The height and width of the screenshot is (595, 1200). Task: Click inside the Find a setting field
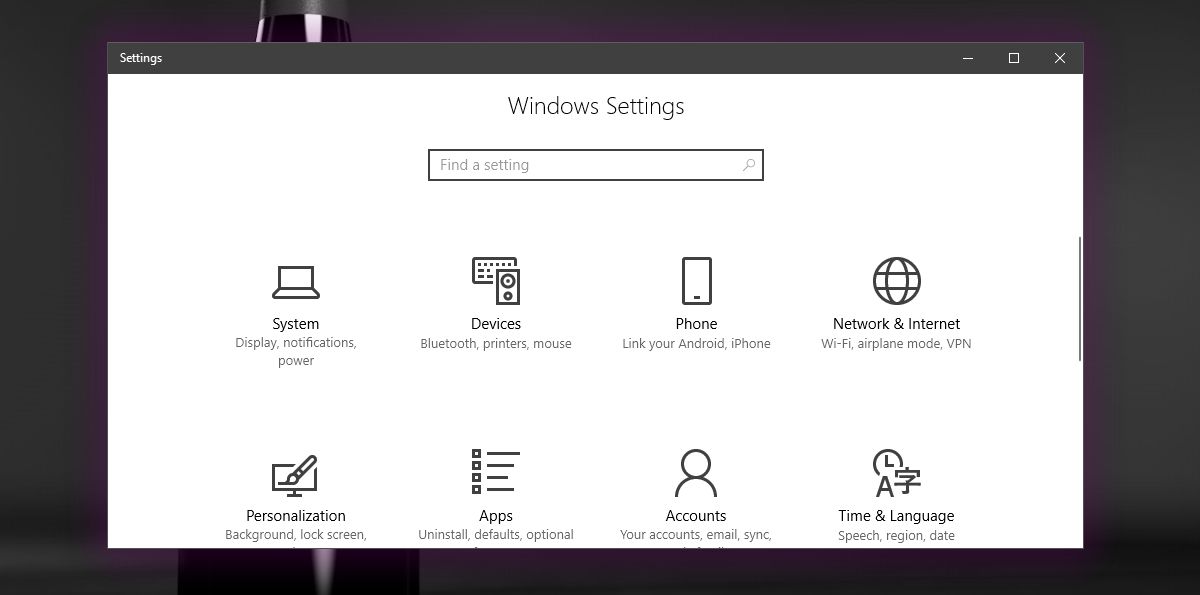point(596,165)
